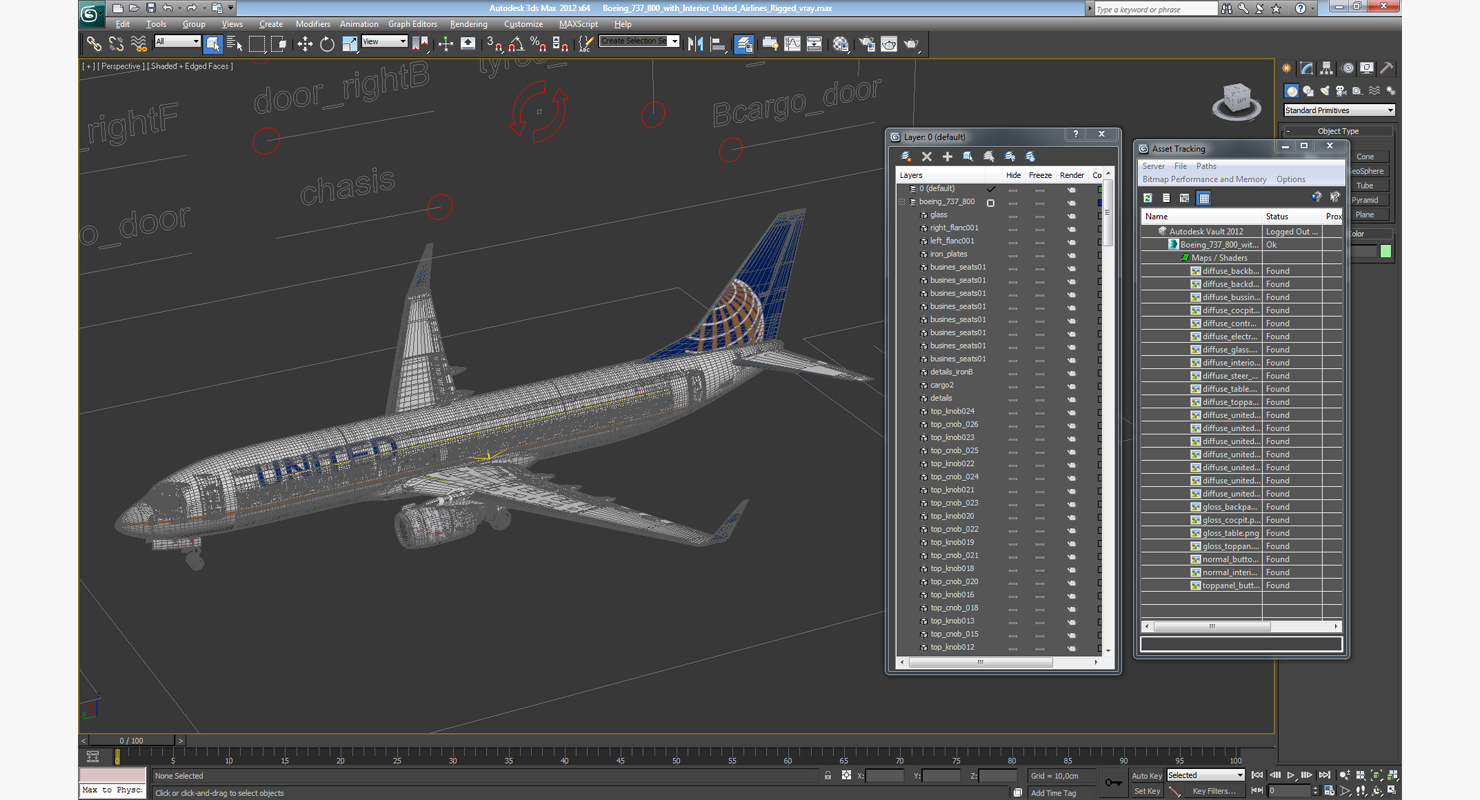Click the Align tool icon

pos(718,44)
